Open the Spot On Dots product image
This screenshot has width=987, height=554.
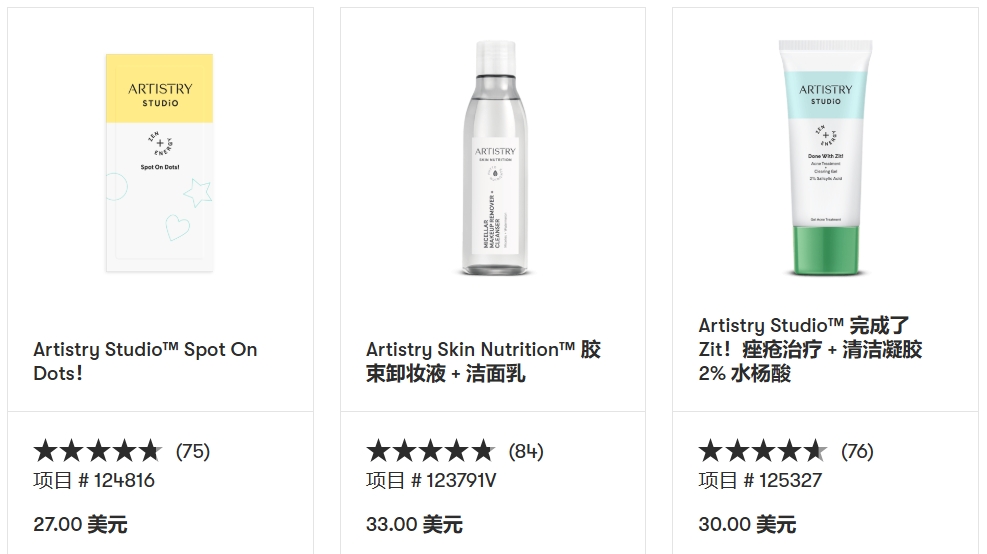(x=160, y=163)
